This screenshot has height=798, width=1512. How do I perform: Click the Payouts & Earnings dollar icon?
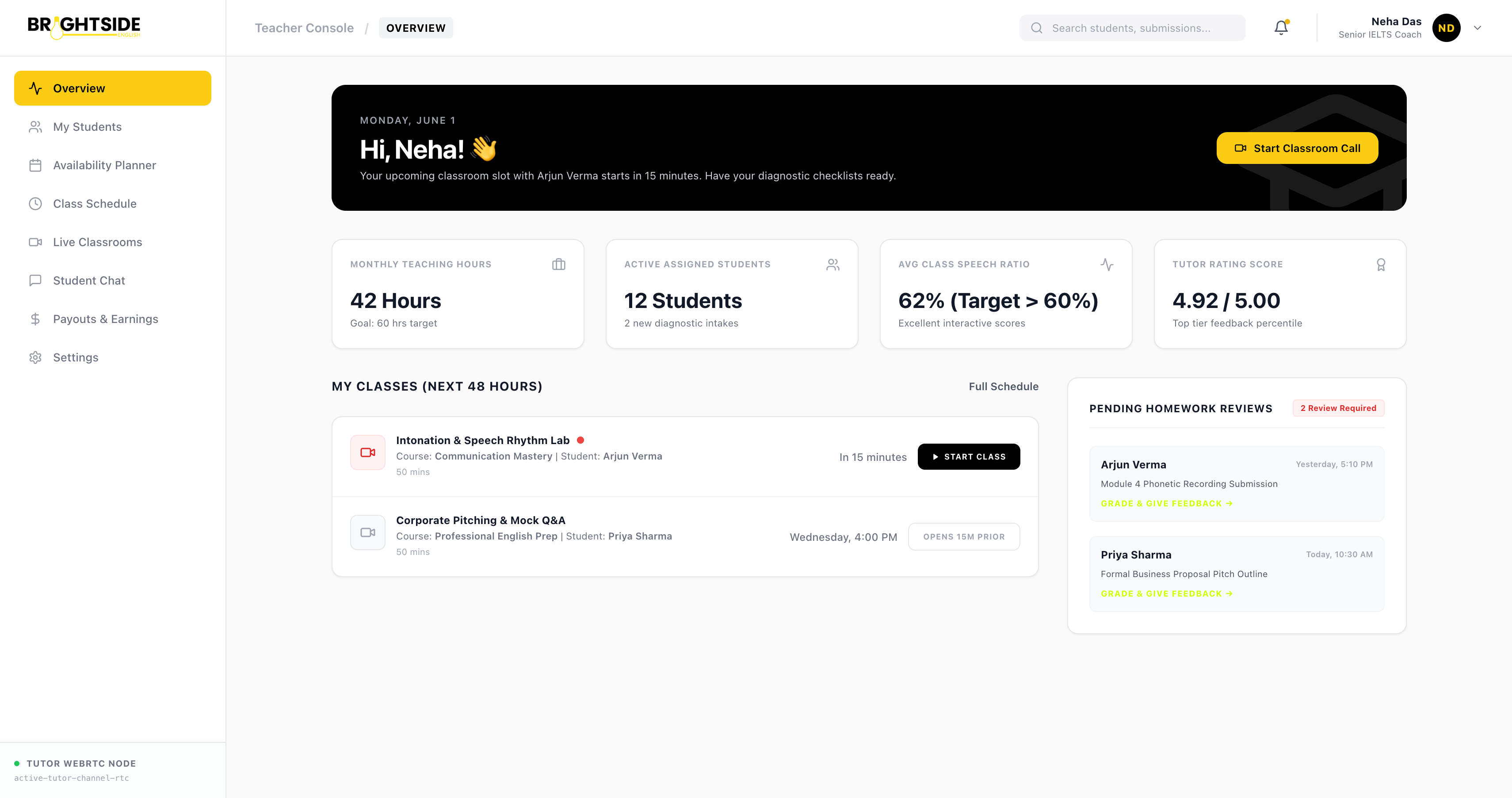tap(35, 319)
